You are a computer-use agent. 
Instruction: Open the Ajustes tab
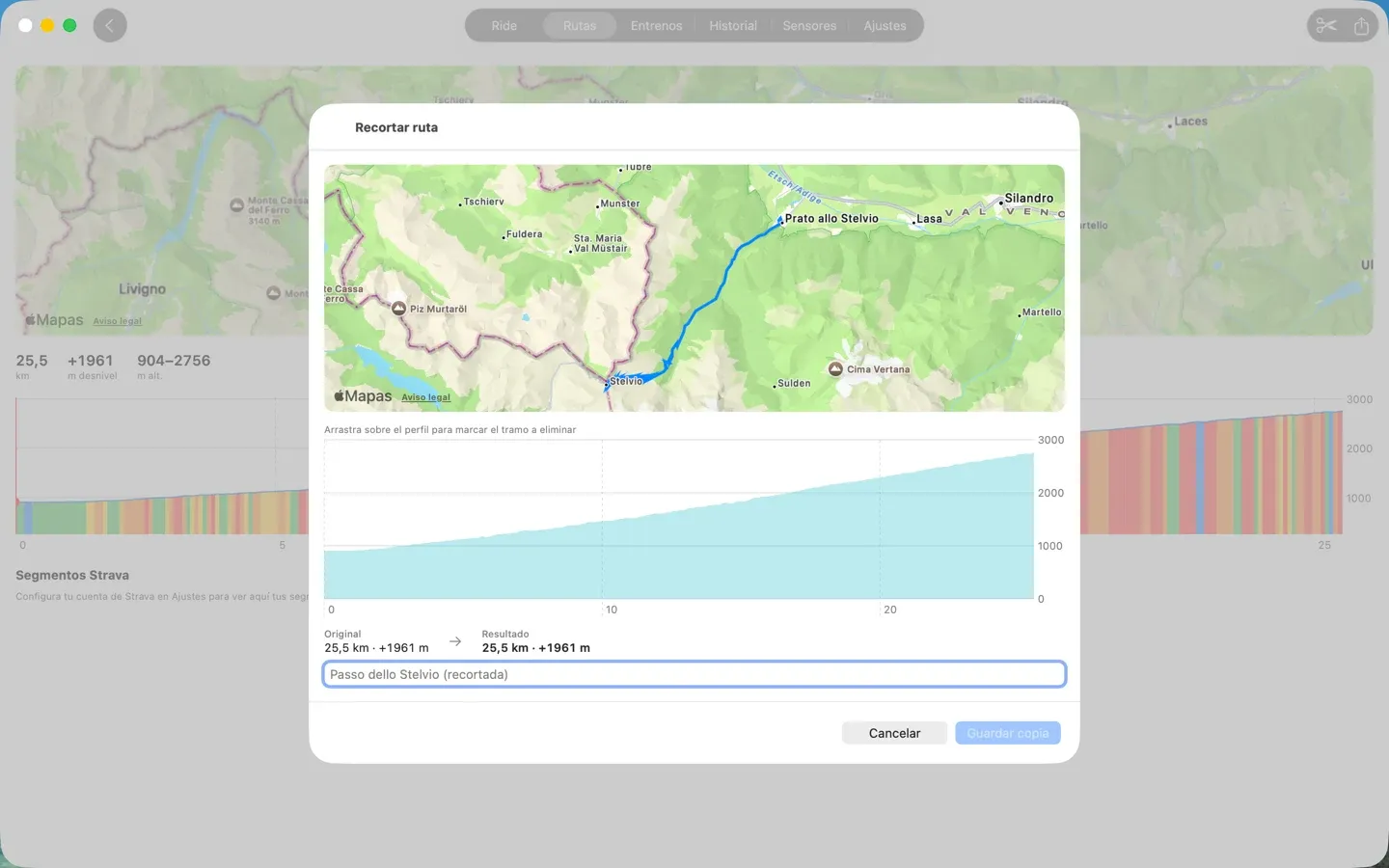coord(885,26)
